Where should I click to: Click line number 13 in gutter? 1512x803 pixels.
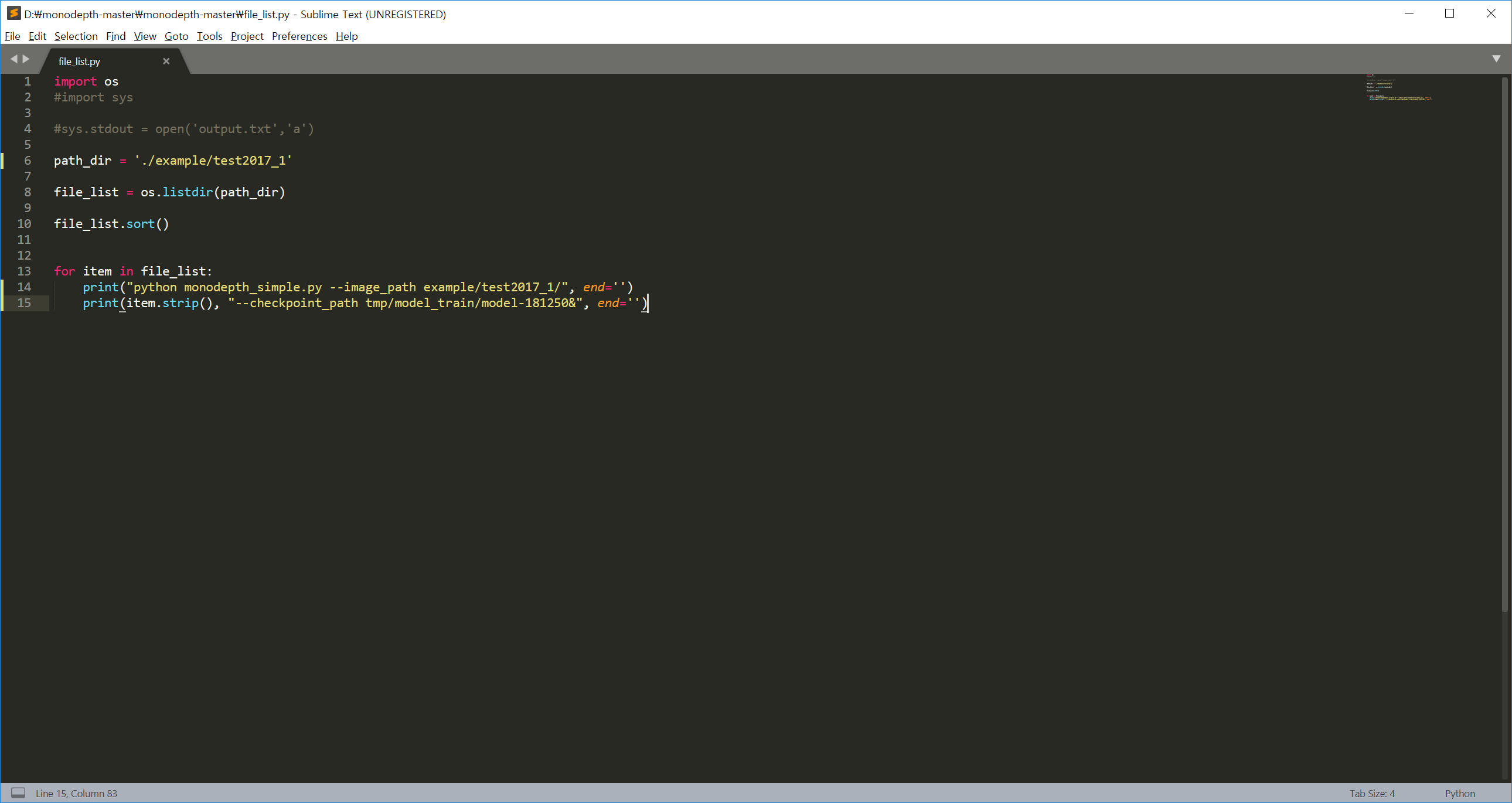pos(24,271)
